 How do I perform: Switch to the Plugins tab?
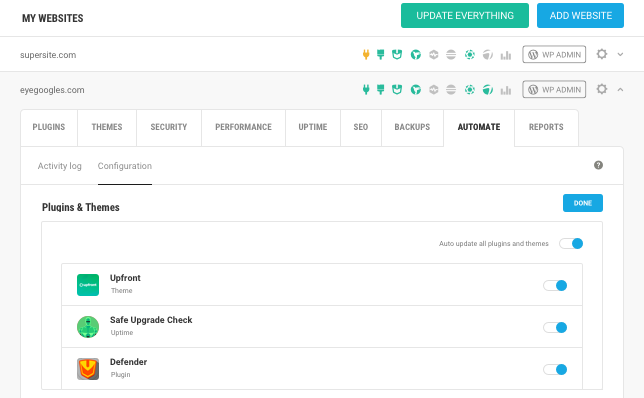(49, 127)
